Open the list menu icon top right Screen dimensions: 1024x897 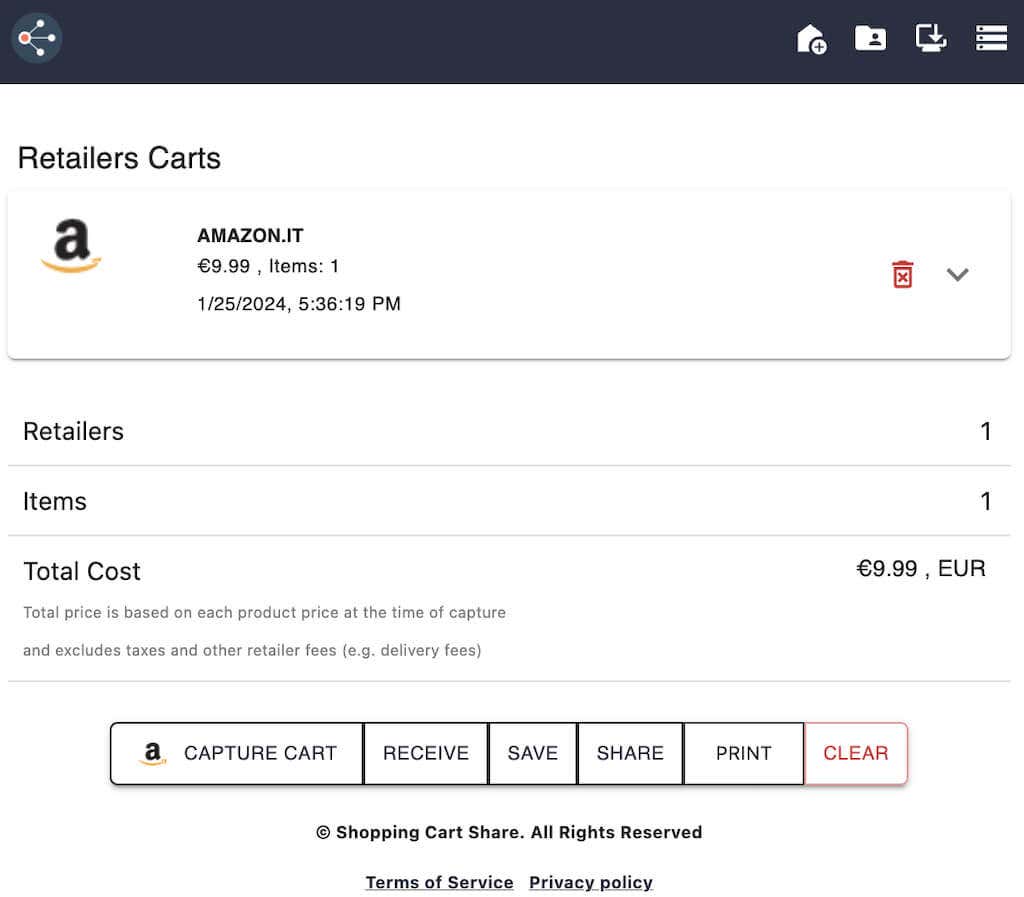[991, 38]
